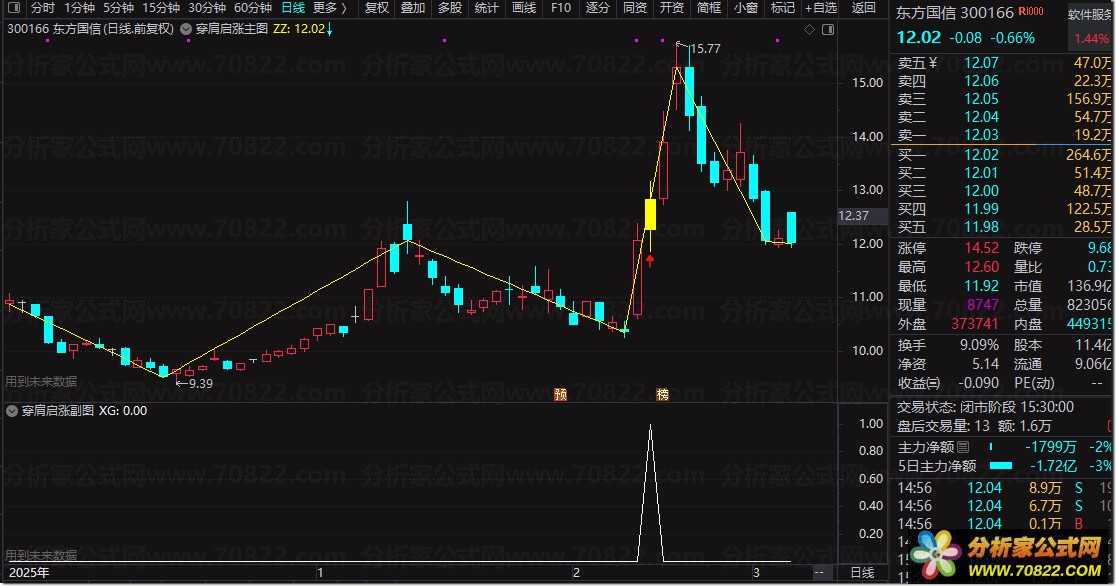
Task: Click the R1000 tag beside stock name
Action: coord(1031,11)
